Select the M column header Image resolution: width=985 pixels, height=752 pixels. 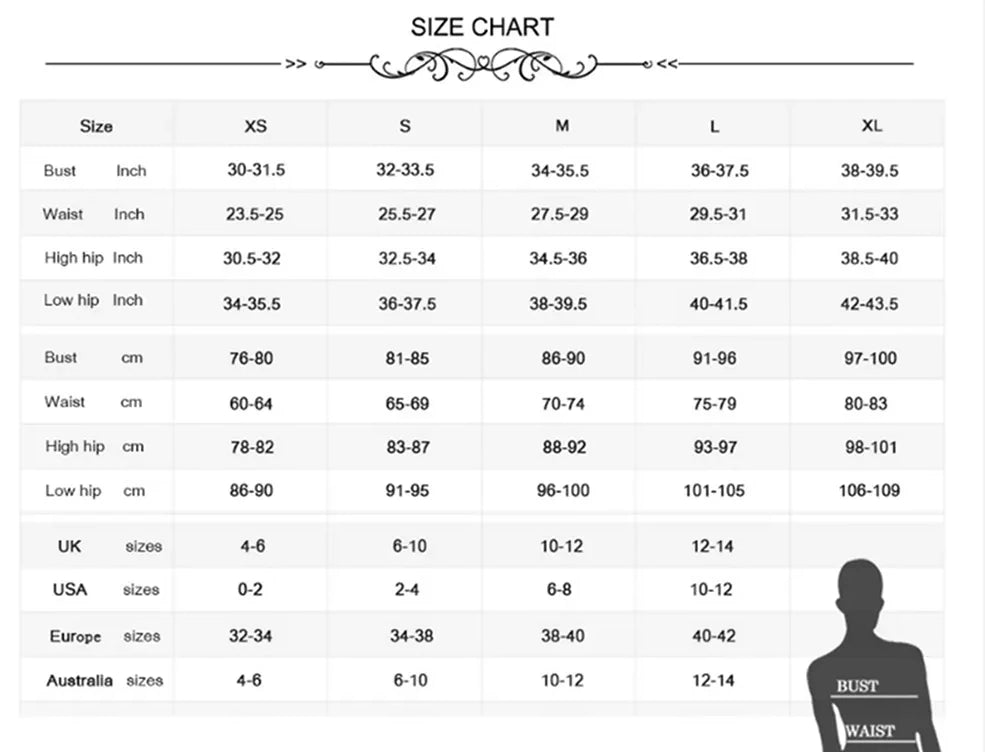pyautogui.click(x=562, y=127)
